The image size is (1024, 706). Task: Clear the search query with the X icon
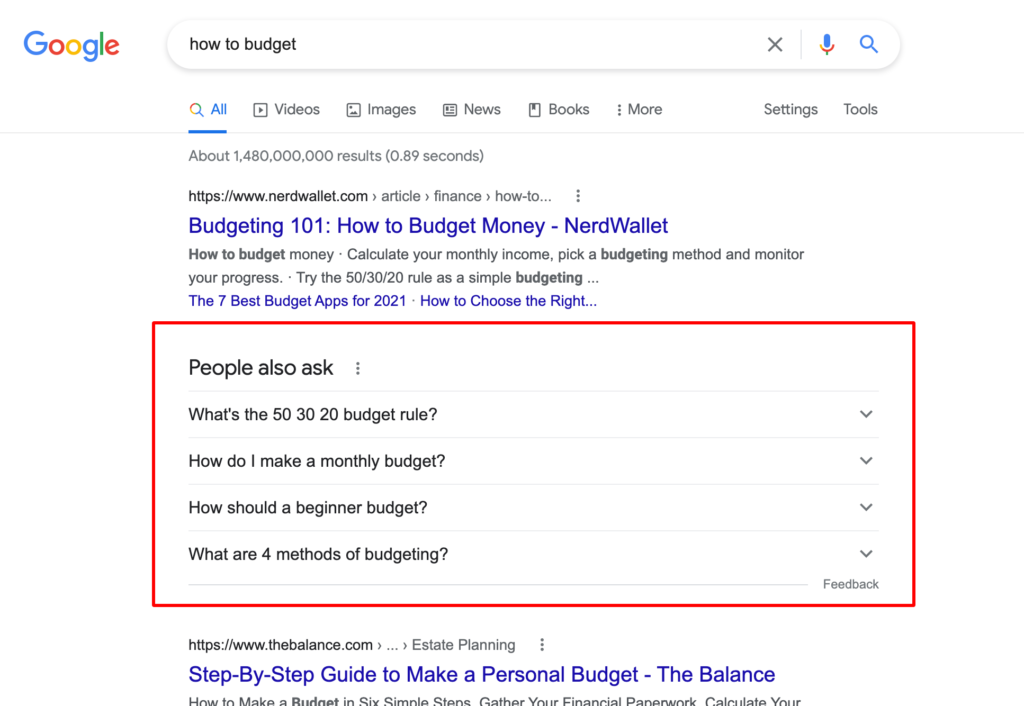(775, 44)
